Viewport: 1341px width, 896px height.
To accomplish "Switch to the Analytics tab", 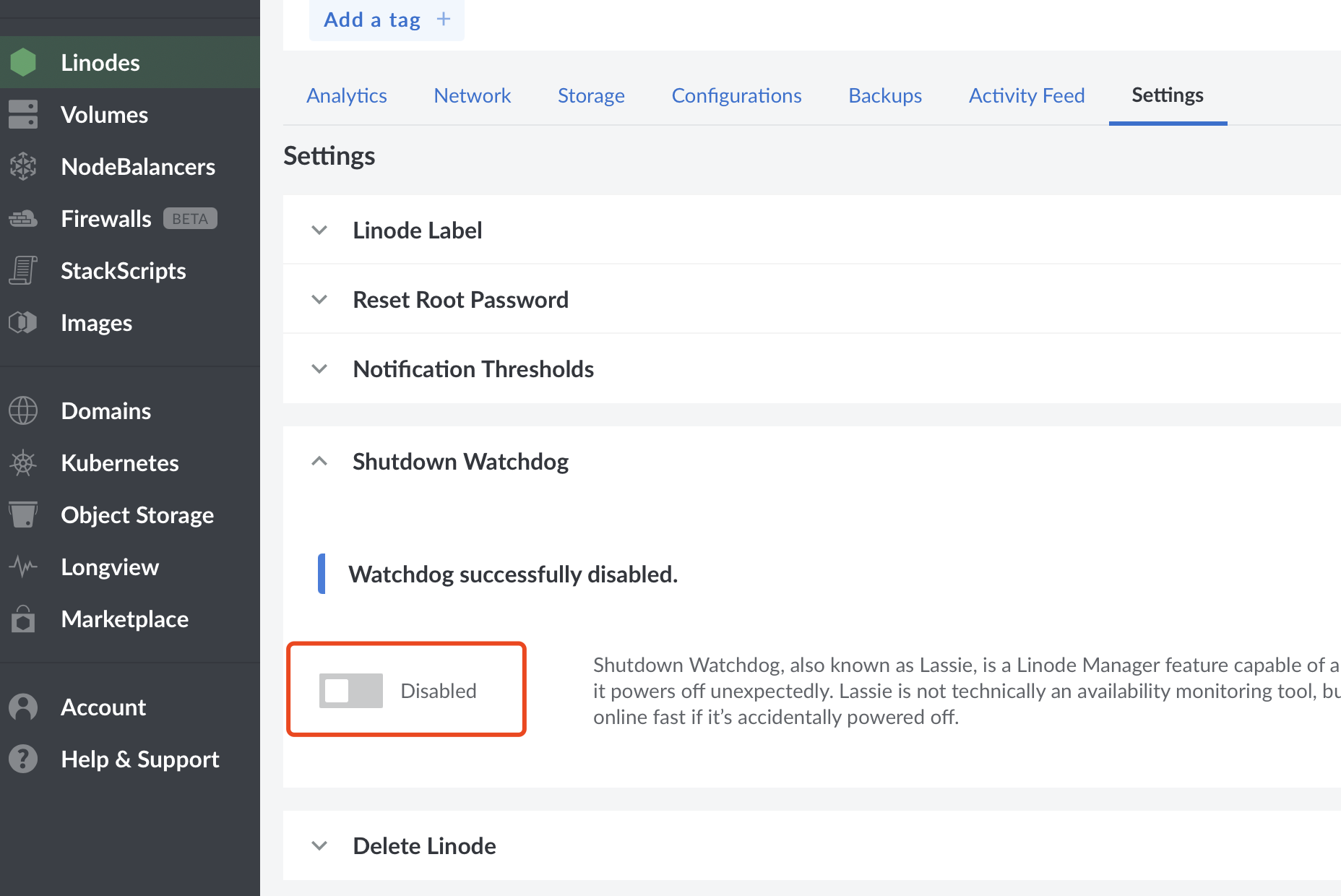I will click(x=347, y=96).
